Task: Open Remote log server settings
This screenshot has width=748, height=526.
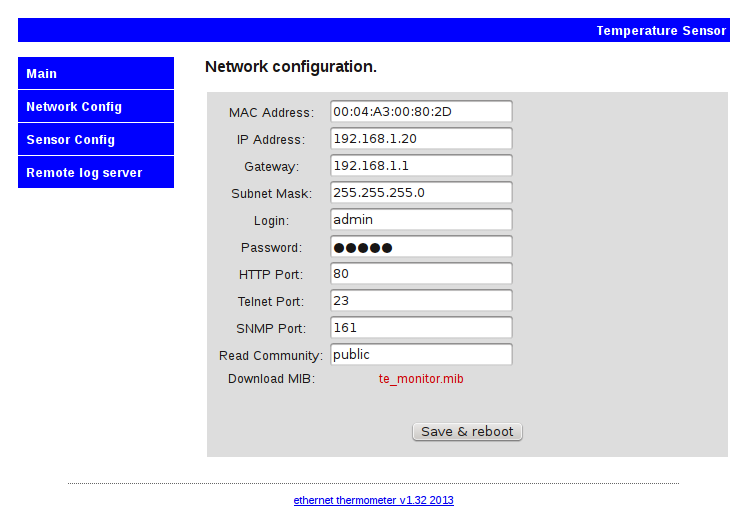Action: (96, 172)
